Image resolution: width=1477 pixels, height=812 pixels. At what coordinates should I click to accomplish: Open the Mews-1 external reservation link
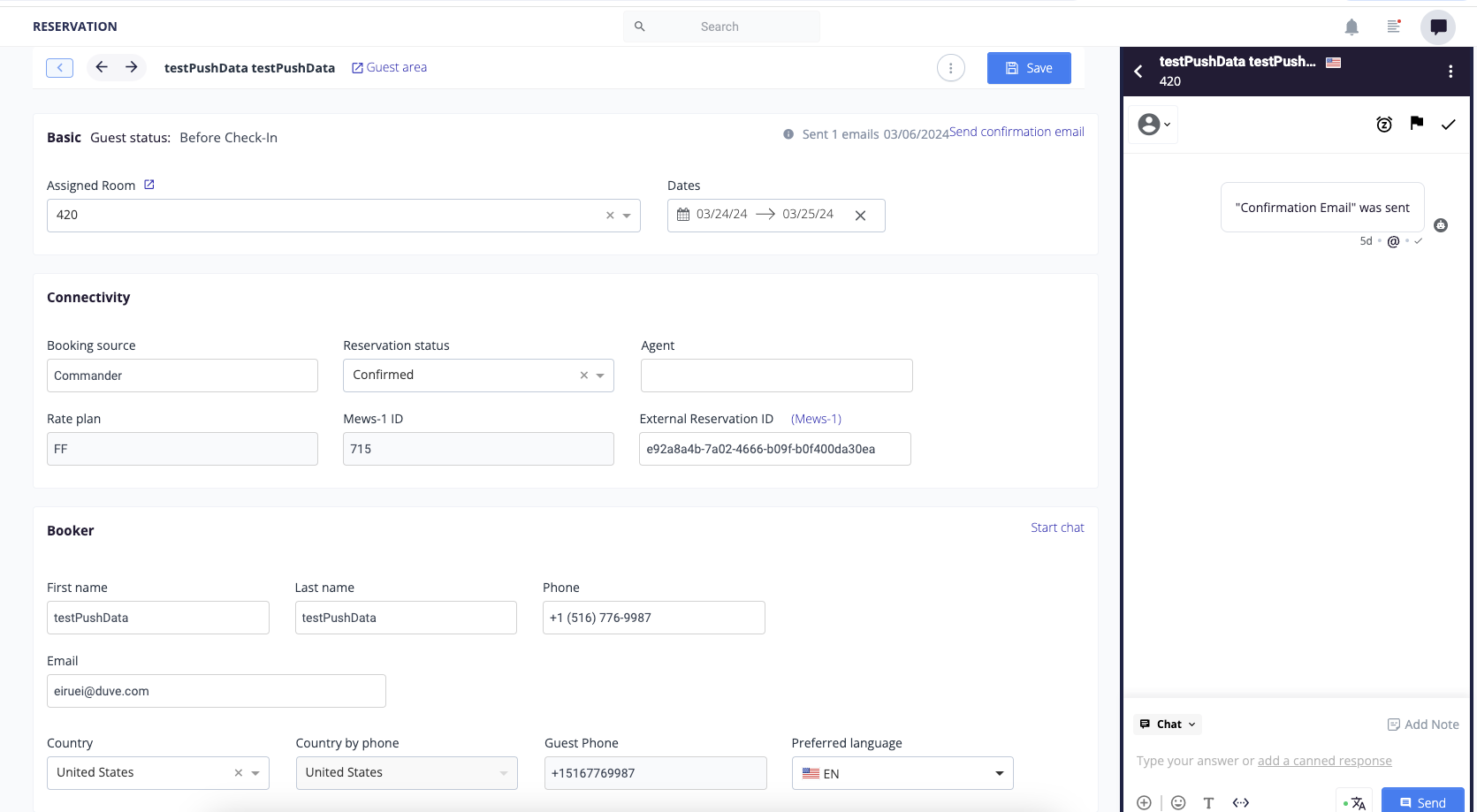pyautogui.click(x=816, y=419)
